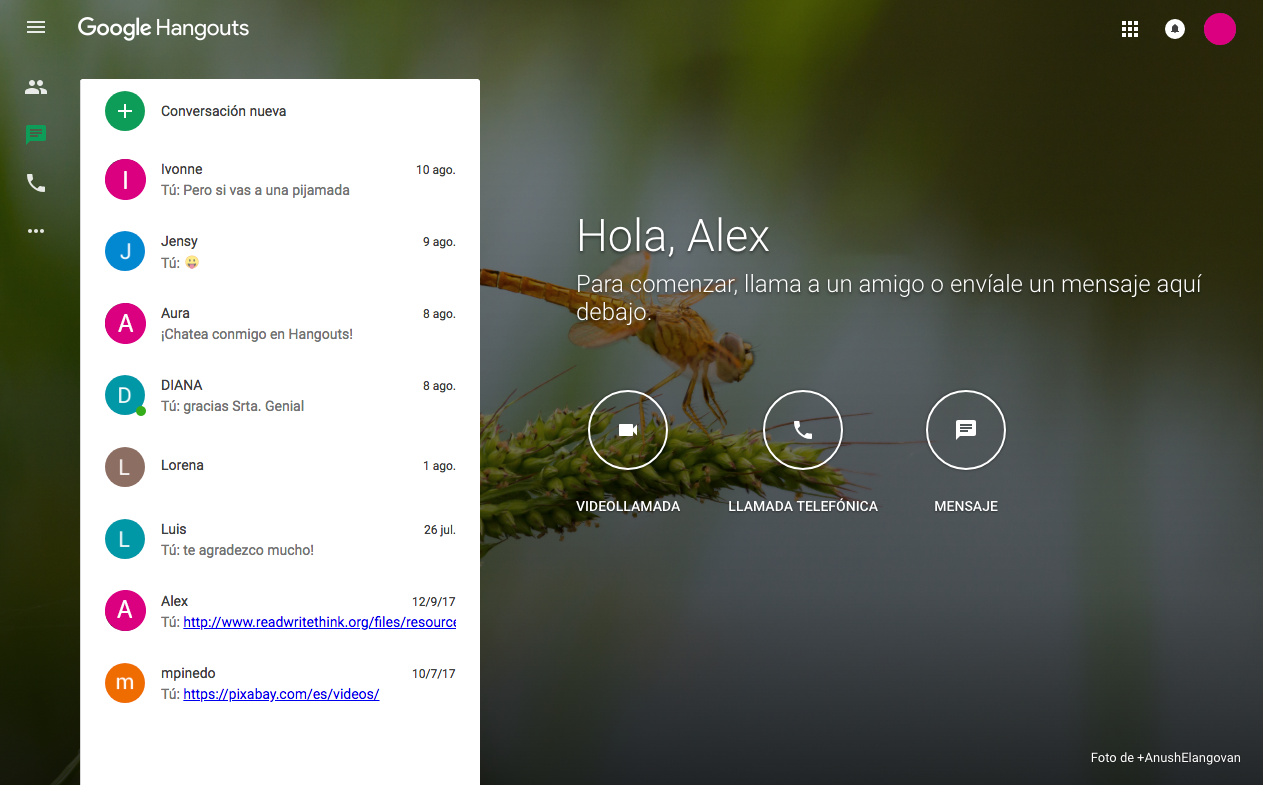Start a video call with Videollamada button
1263x785 pixels.
tap(627, 430)
